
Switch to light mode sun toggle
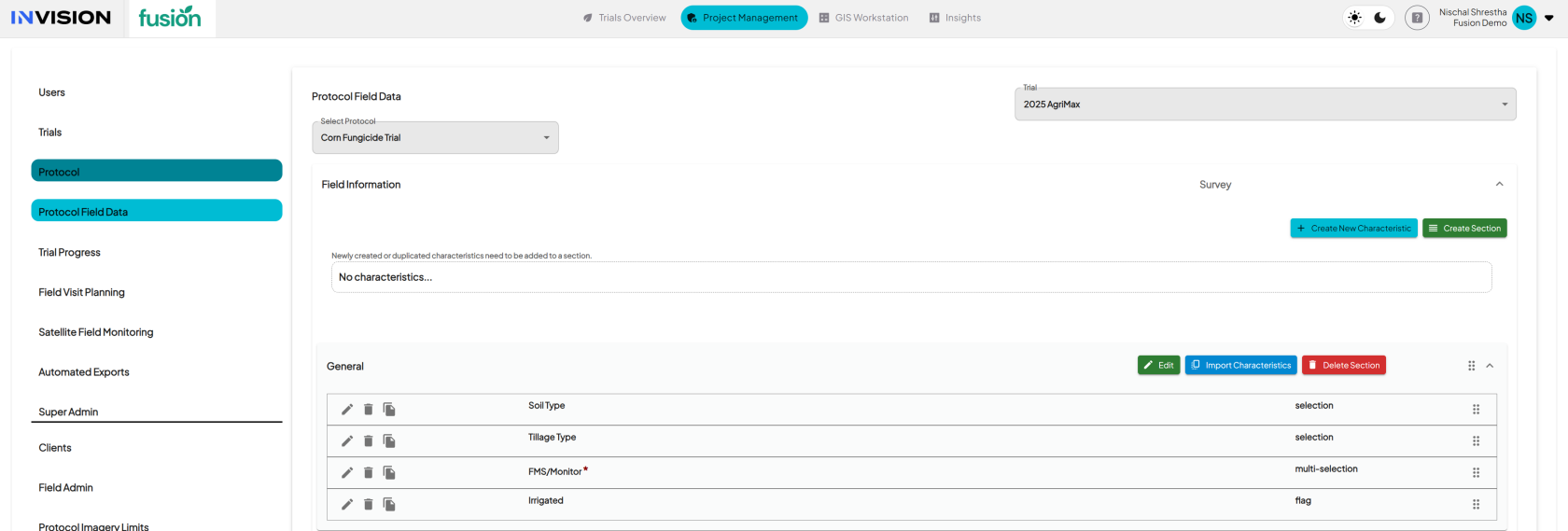pyautogui.click(x=1355, y=18)
